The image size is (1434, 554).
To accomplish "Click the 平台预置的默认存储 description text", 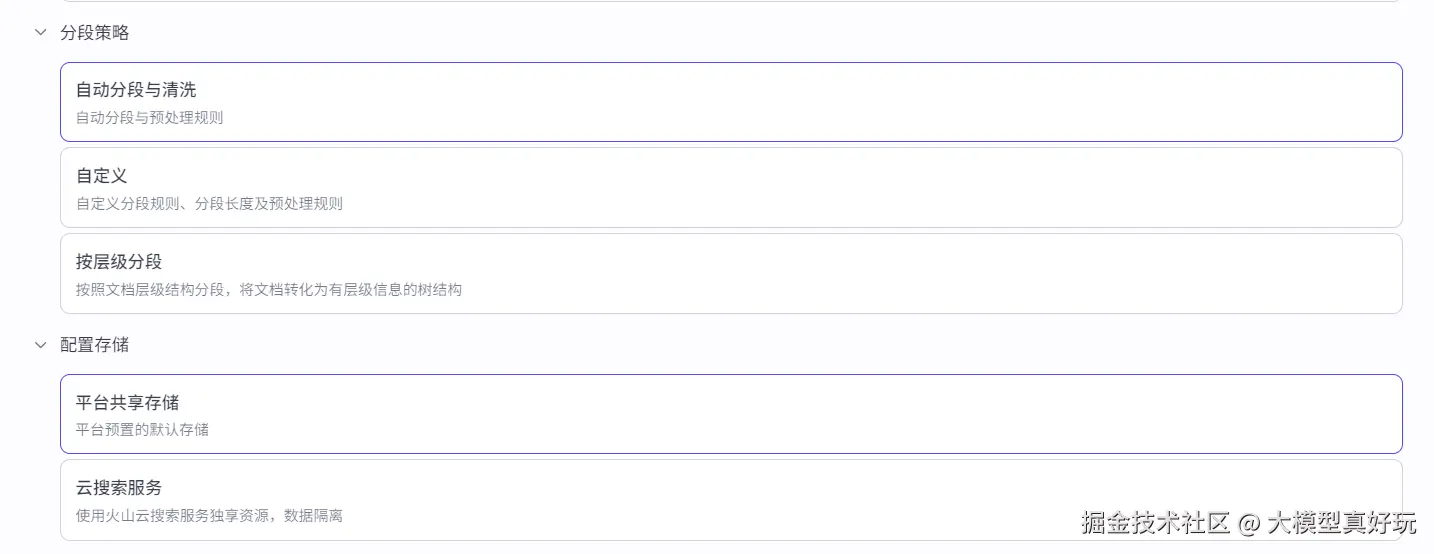I will tap(142, 430).
